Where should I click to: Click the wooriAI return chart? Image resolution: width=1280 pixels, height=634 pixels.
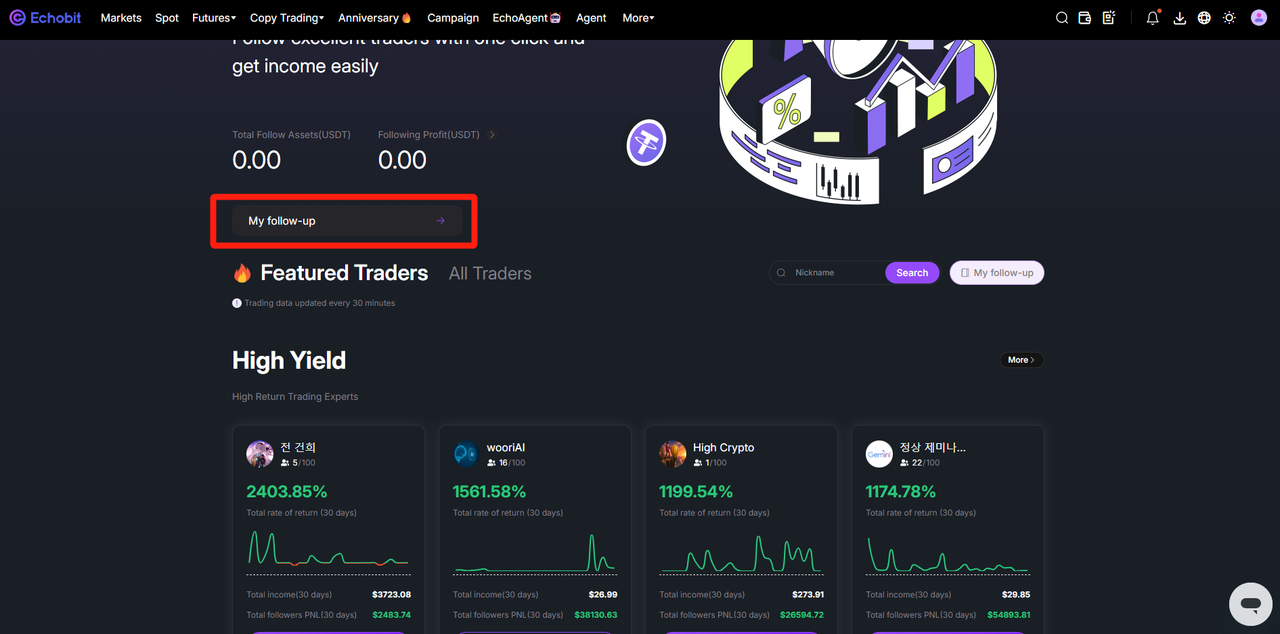(535, 551)
